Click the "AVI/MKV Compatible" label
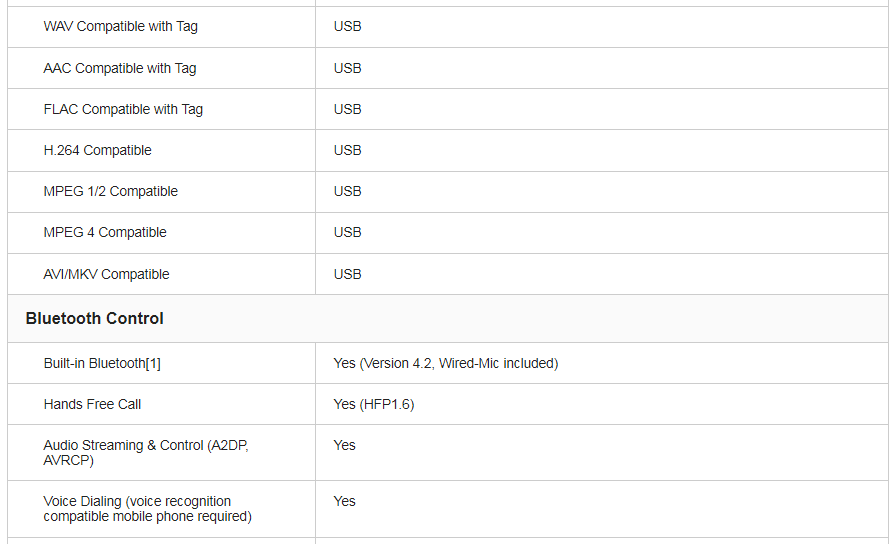This screenshot has width=894, height=544. pyautogui.click(x=106, y=274)
